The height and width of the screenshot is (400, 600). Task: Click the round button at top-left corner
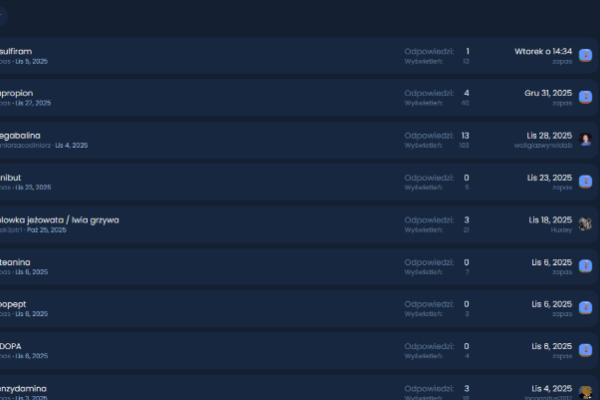point(3,16)
